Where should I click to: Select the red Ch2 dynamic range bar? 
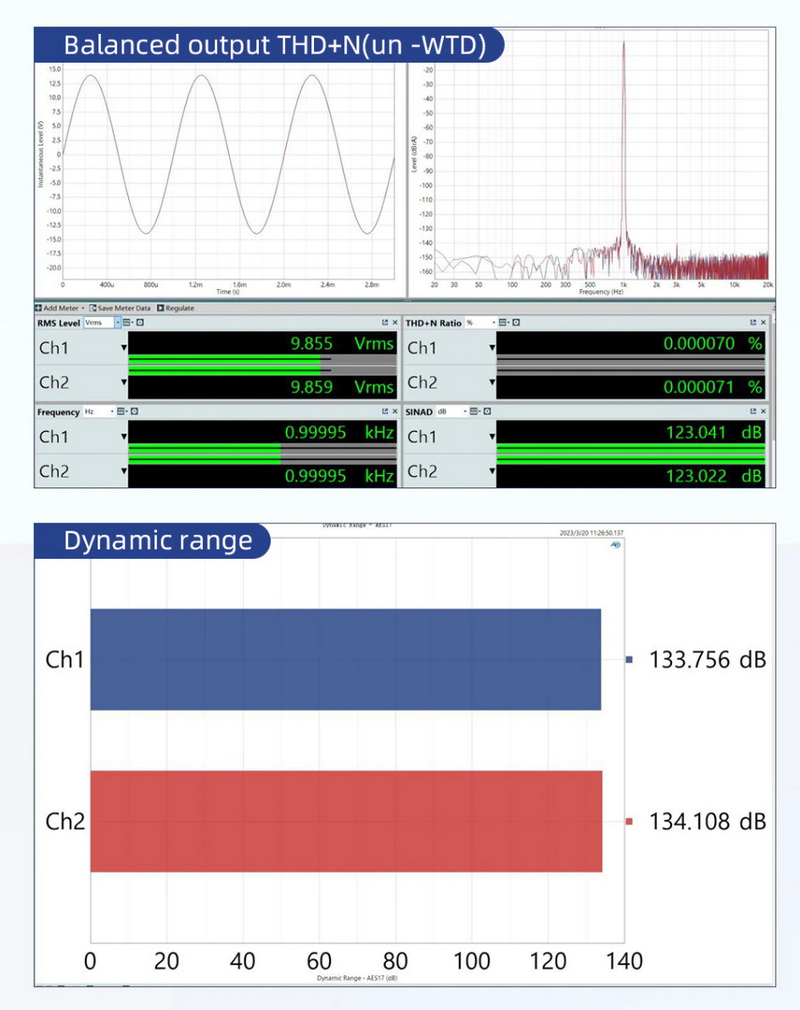346,821
